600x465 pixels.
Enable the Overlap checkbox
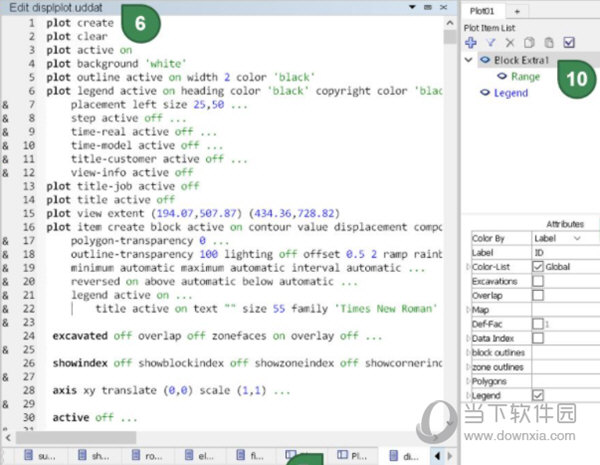[x=538, y=295]
